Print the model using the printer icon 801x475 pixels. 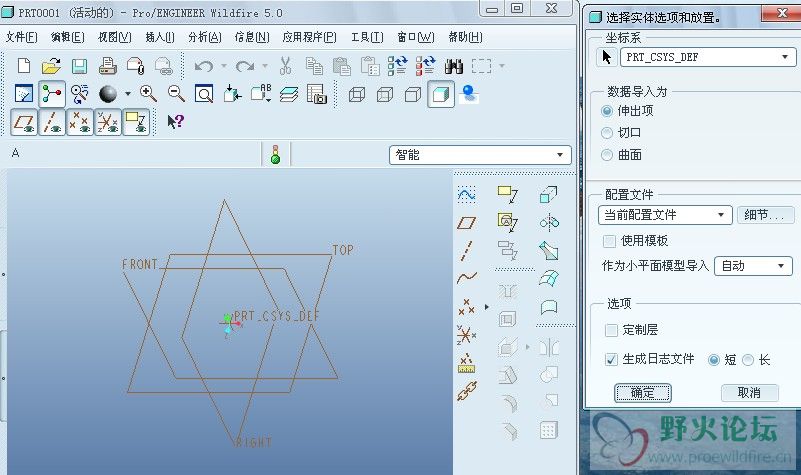[x=107, y=66]
